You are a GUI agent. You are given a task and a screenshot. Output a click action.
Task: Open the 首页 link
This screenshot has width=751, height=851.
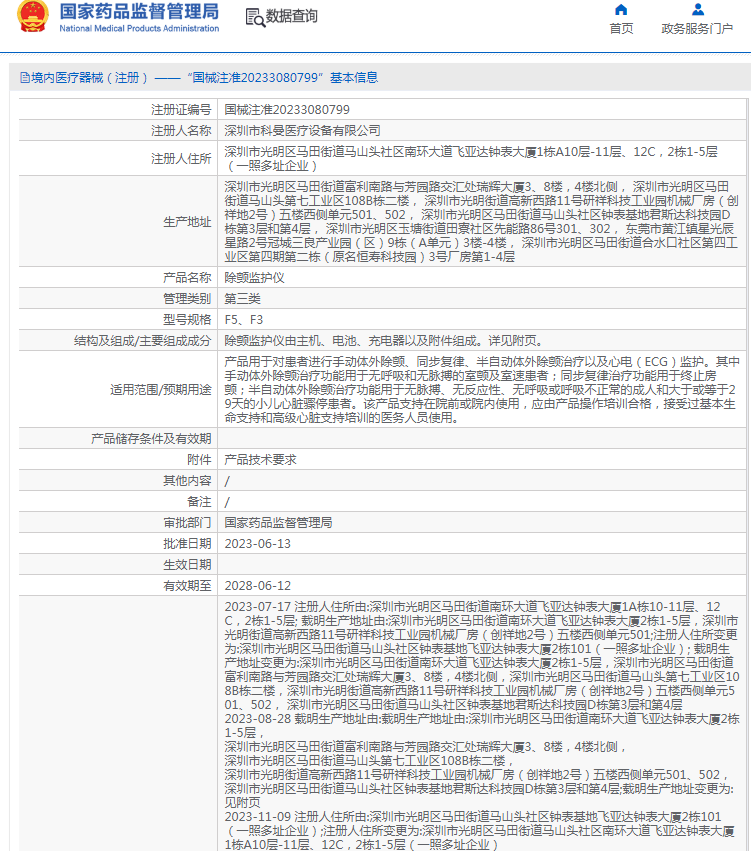(x=621, y=28)
